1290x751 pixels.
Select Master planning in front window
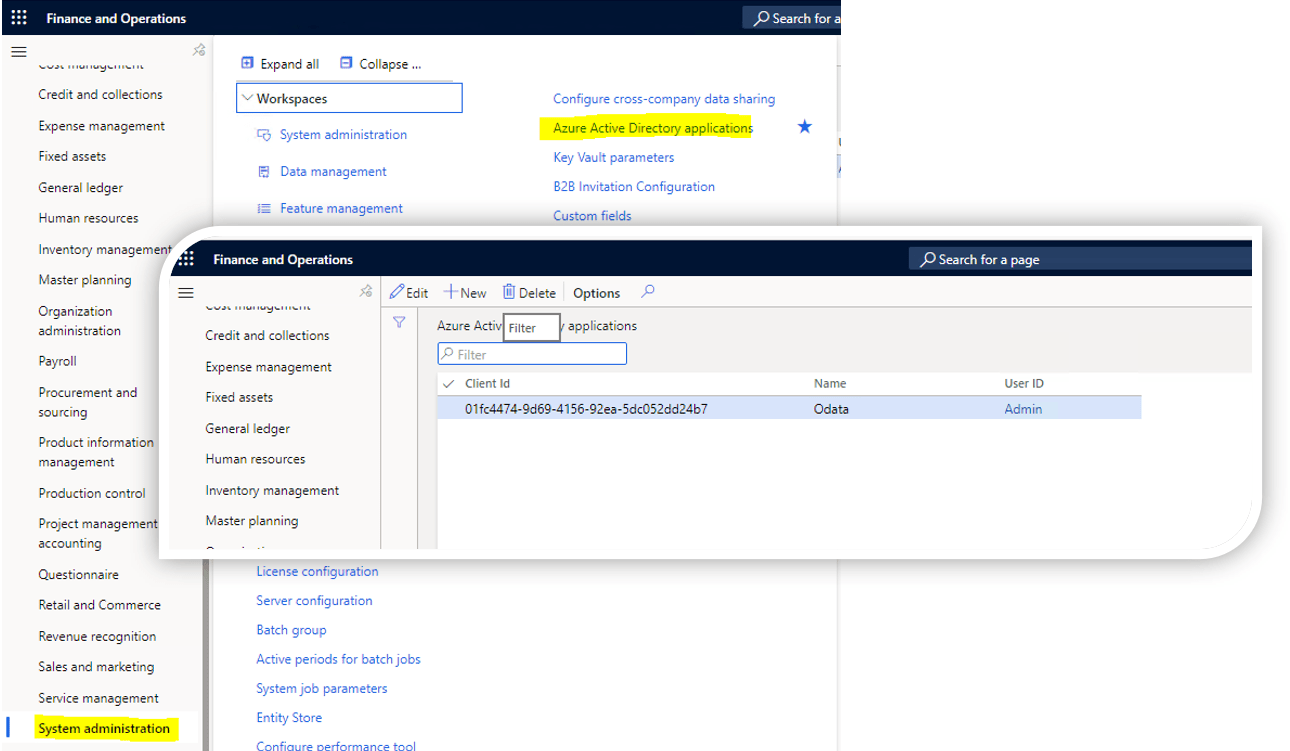point(251,520)
